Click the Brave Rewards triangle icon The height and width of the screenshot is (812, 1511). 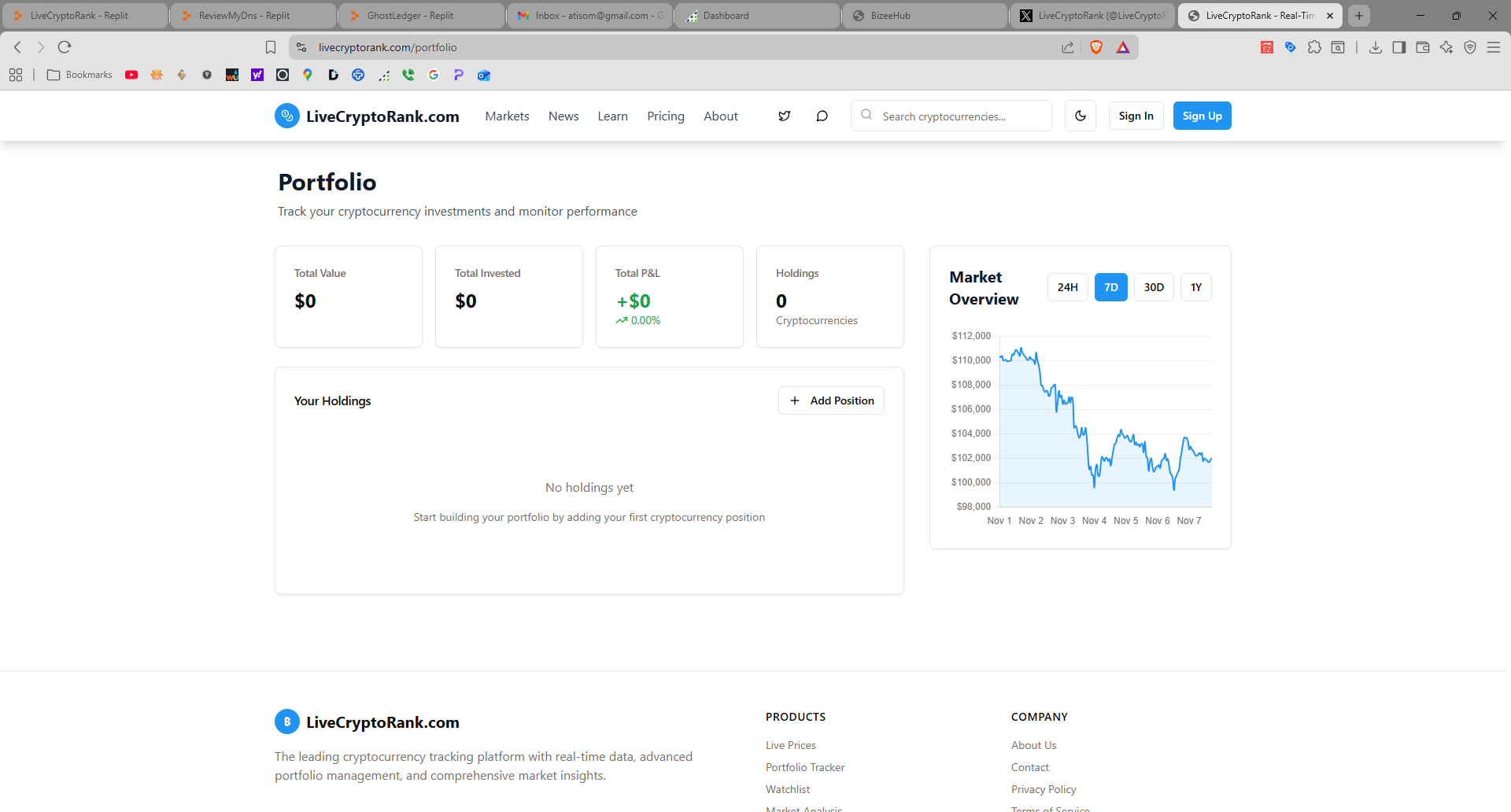tap(1123, 47)
